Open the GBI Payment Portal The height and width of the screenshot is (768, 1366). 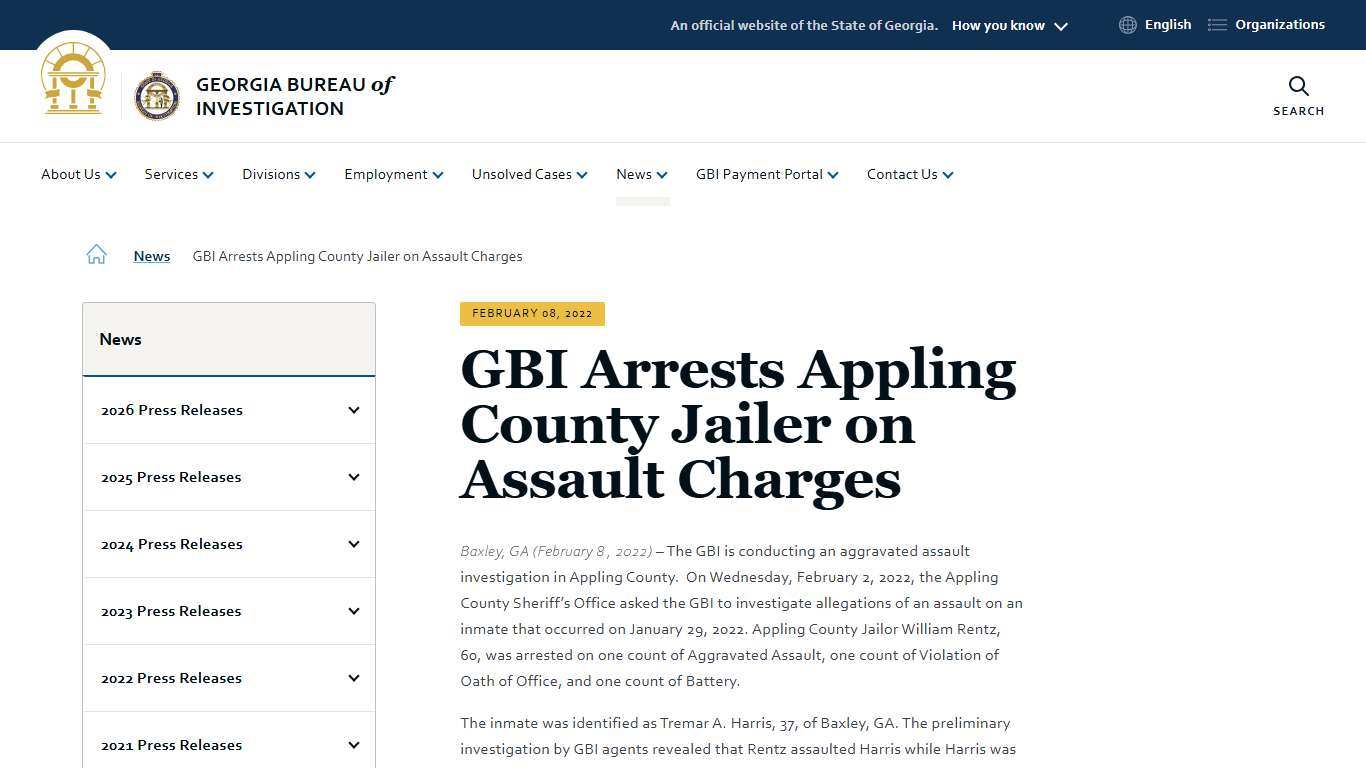tap(759, 174)
